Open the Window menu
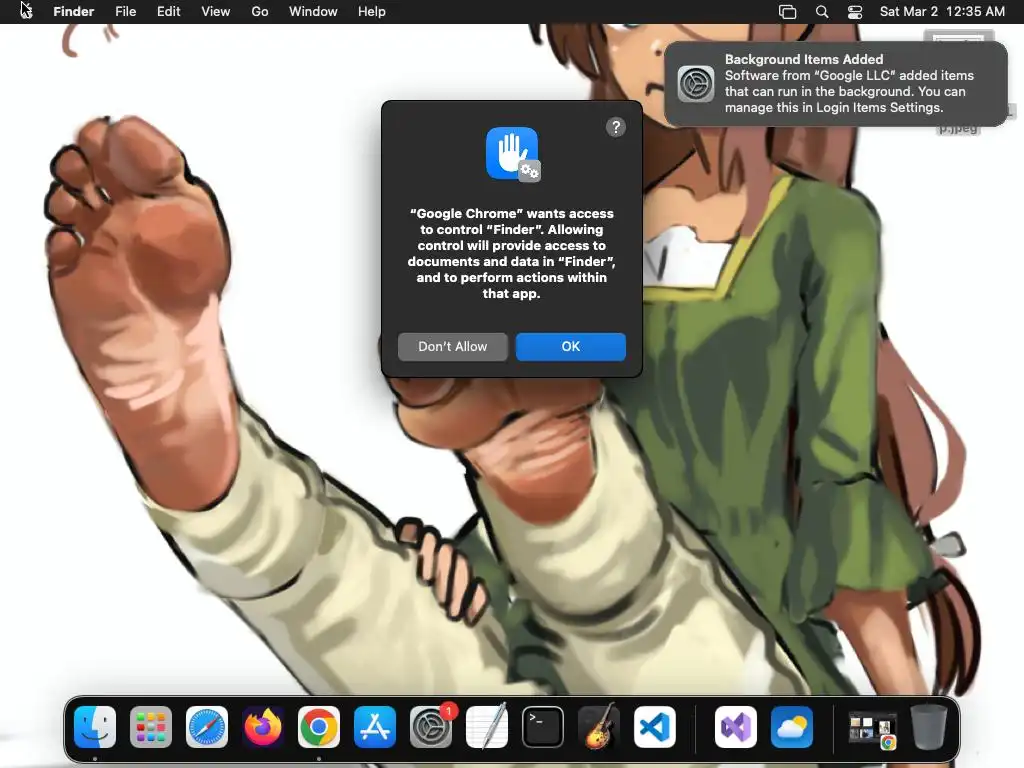Image resolution: width=1024 pixels, height=768 pixels. tap(313, 11)
